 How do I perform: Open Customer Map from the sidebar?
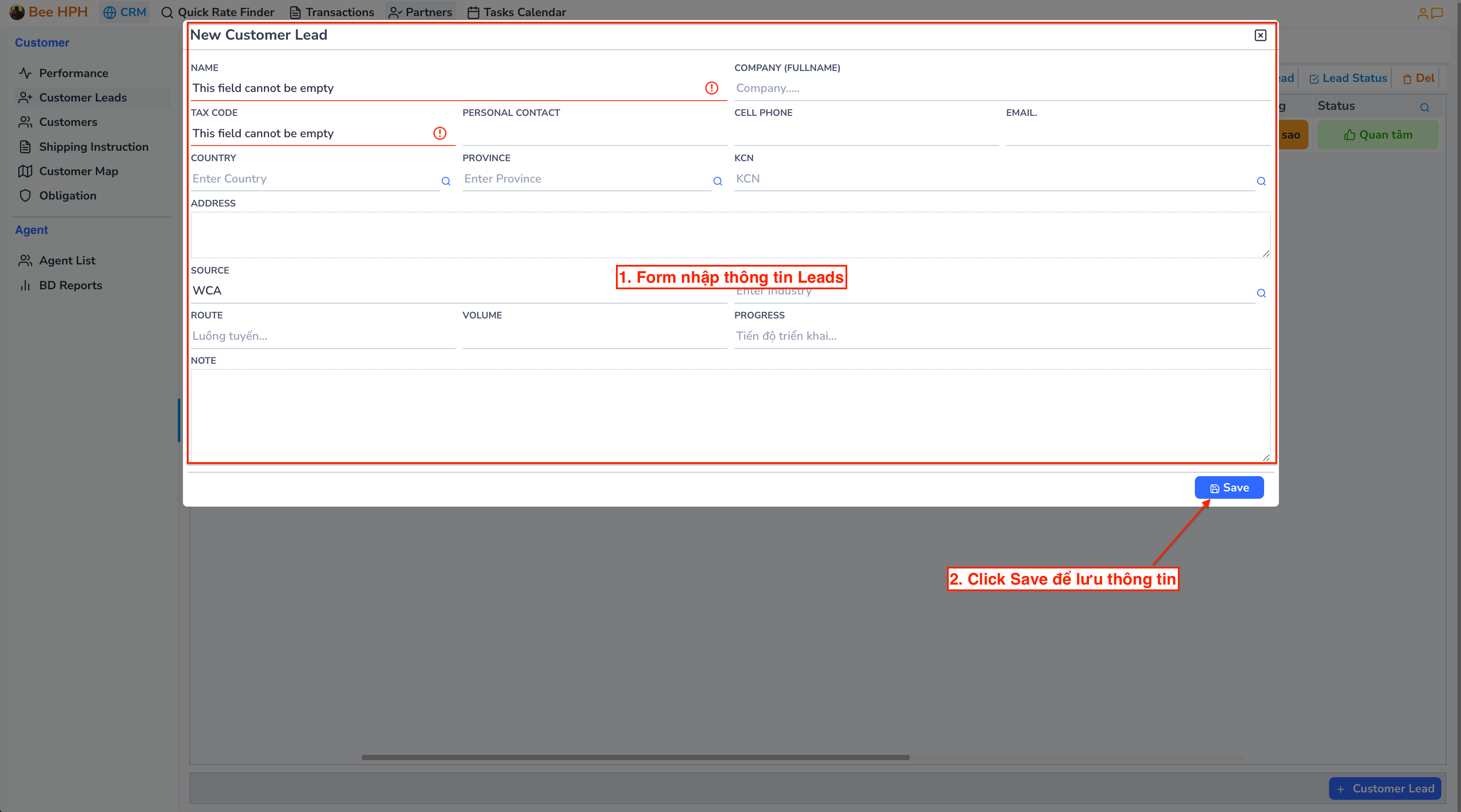(78, 171)
